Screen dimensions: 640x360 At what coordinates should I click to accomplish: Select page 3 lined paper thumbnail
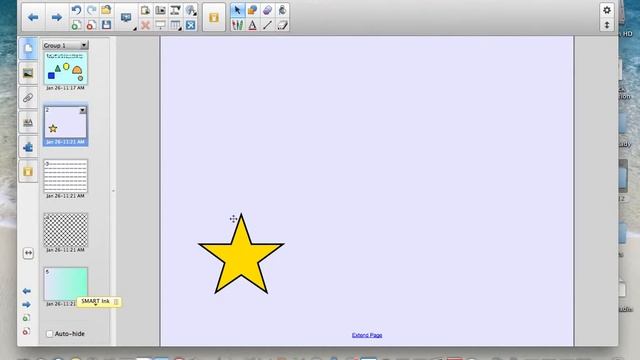point(65,176)
